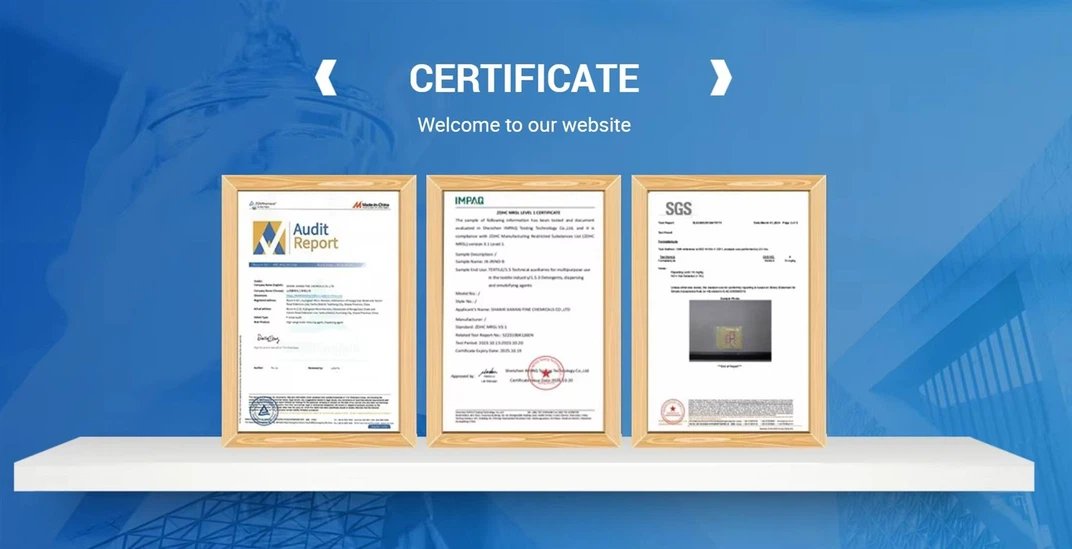Click the CERTIFICATE heading

click(524, 78)
